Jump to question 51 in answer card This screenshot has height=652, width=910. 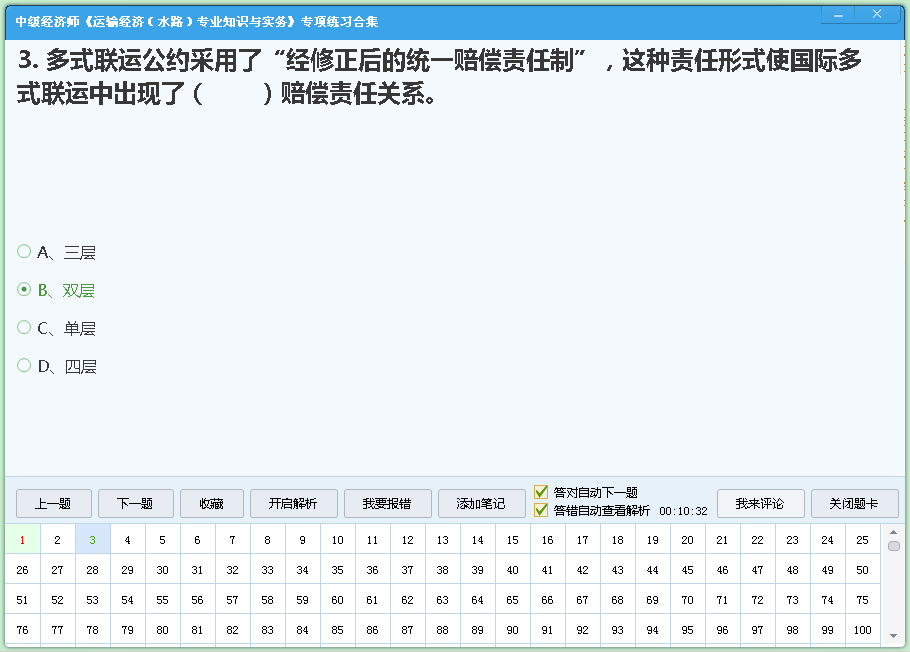[22, 600]
